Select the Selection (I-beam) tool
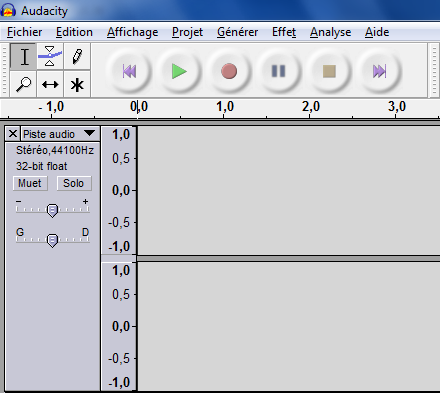Screen dimensions: 440x393 tap(23, 56)
